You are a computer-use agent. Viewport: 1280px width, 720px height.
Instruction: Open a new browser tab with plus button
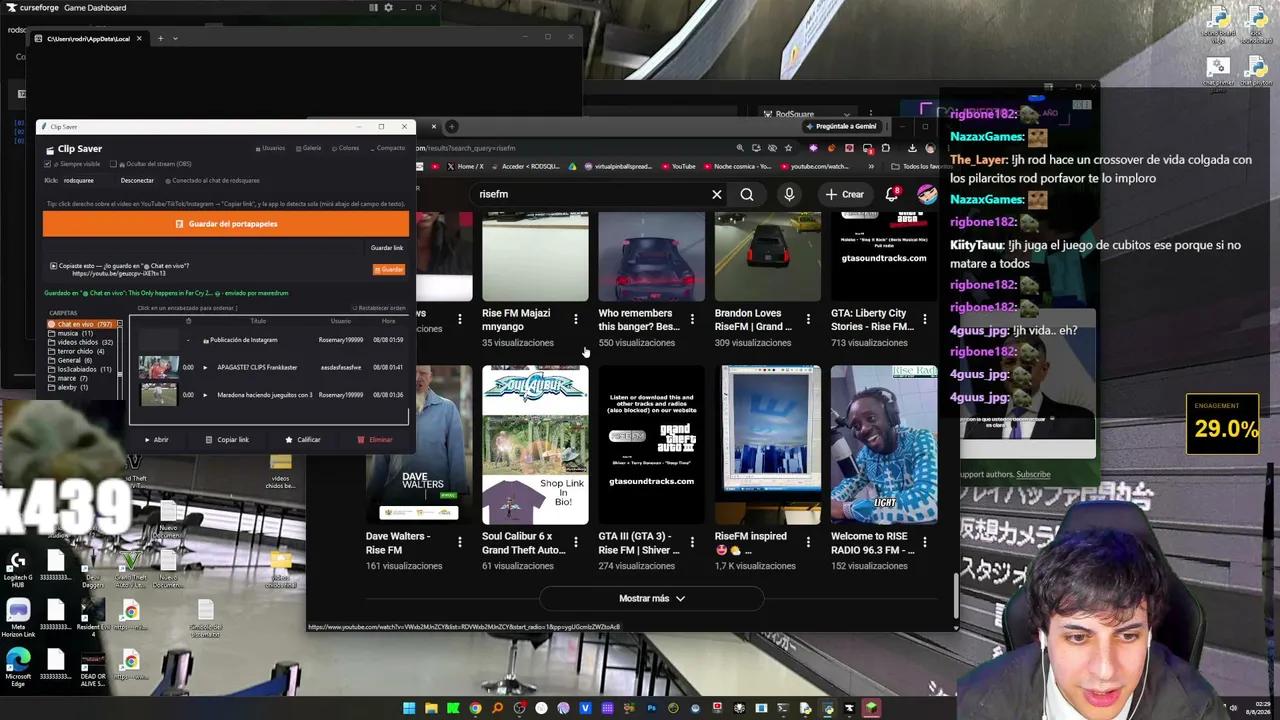point(453,127)
